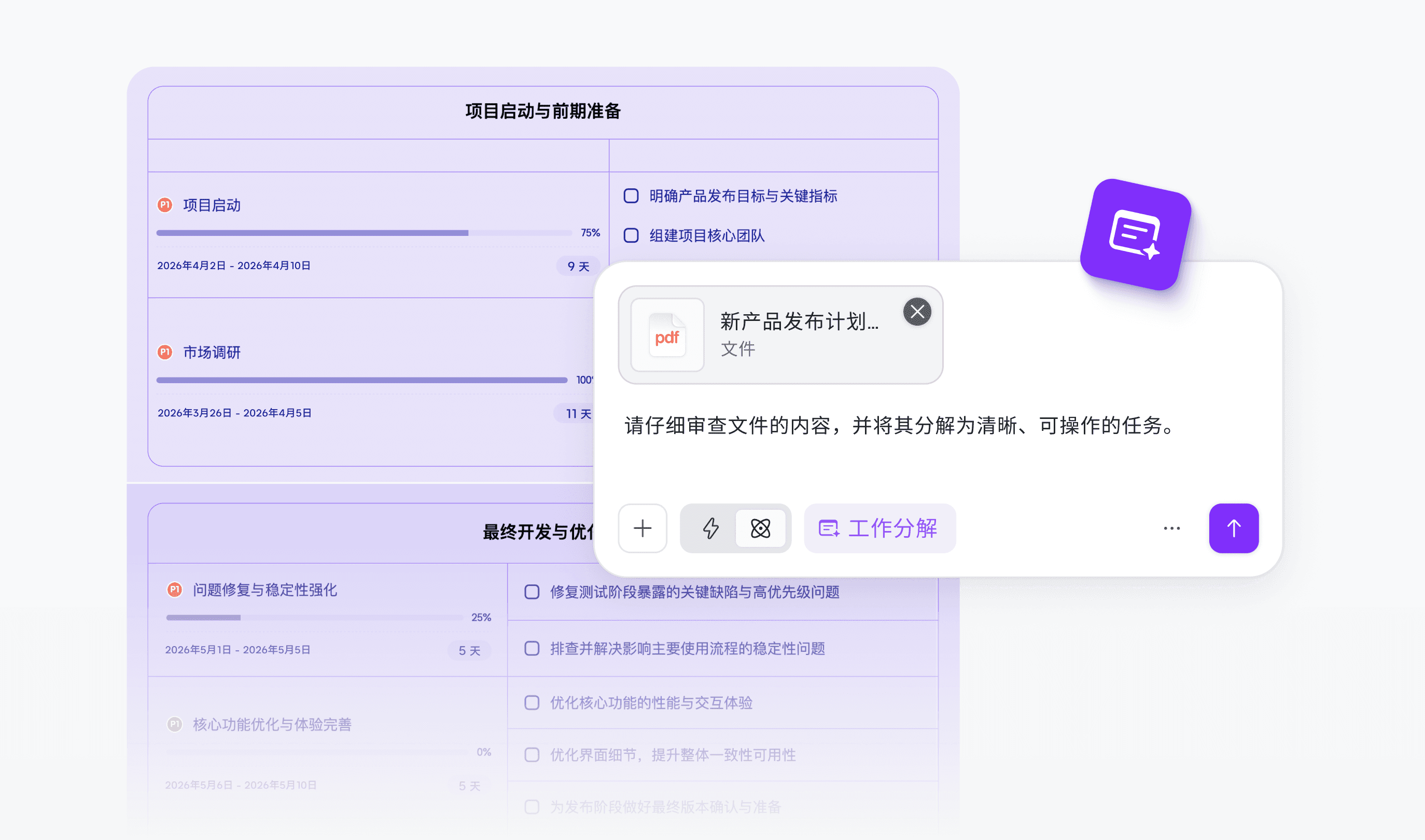Click date range 2026年5月6日 - 2026年5月10日
Screen dimensions: 1425x840
(241, 785)
